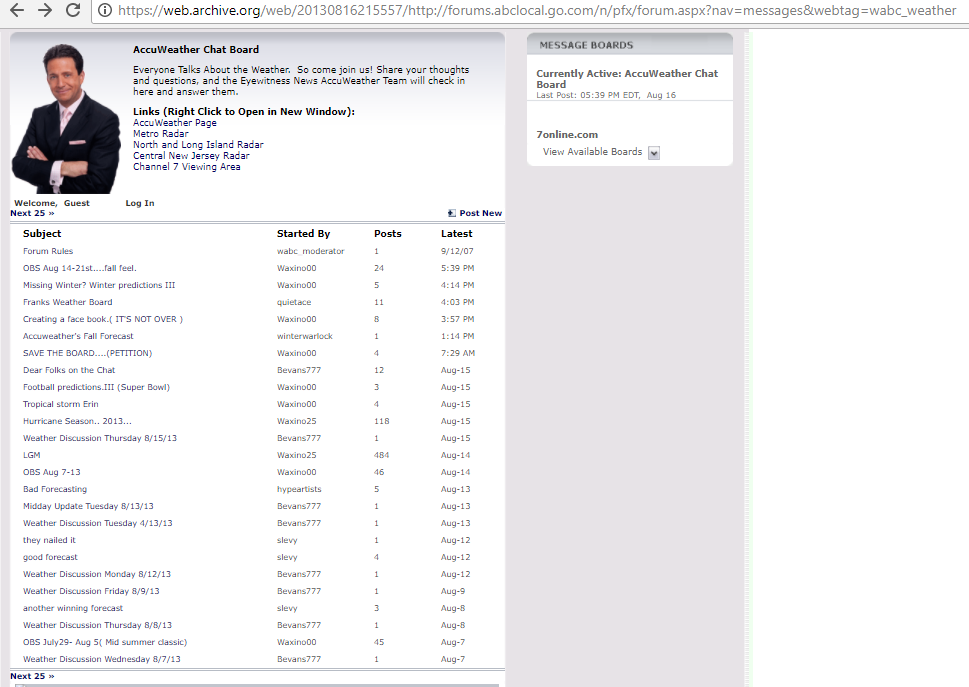
Task: Open the Metro Radar link
Action: pyautogui.click(x=161, y=134)
